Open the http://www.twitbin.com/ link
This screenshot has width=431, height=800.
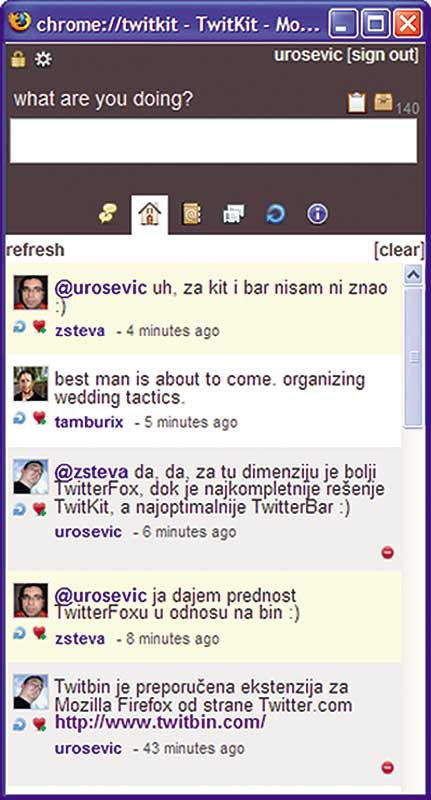coord(160,722)
